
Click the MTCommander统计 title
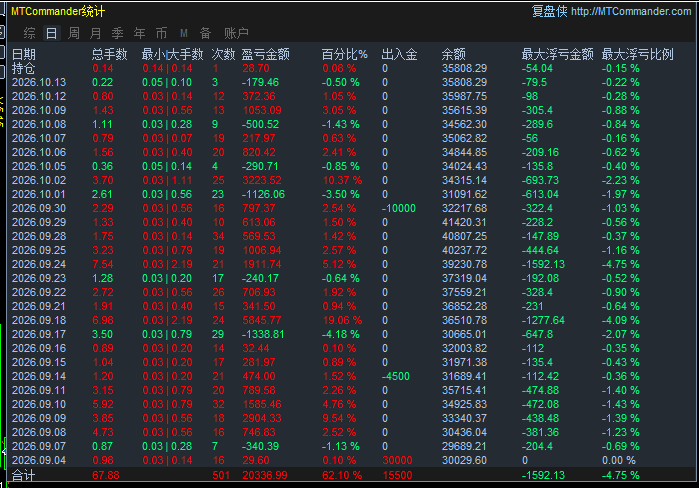(x=58, y=11)
